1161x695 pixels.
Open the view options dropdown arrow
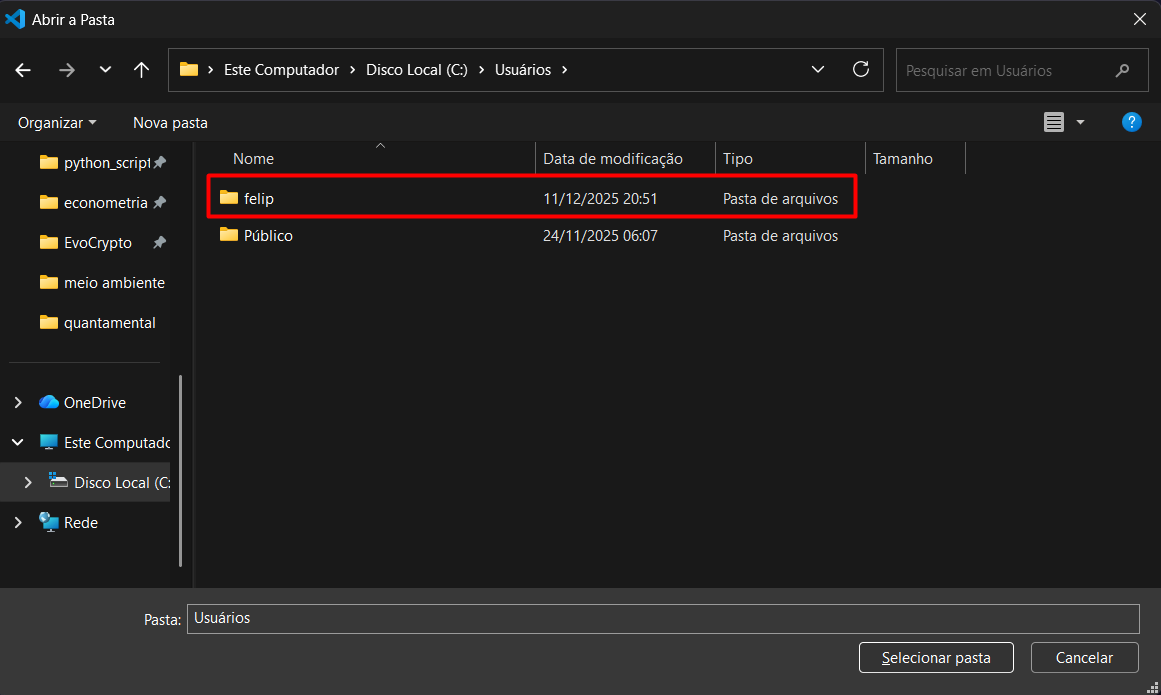(x=1080, y=122)
